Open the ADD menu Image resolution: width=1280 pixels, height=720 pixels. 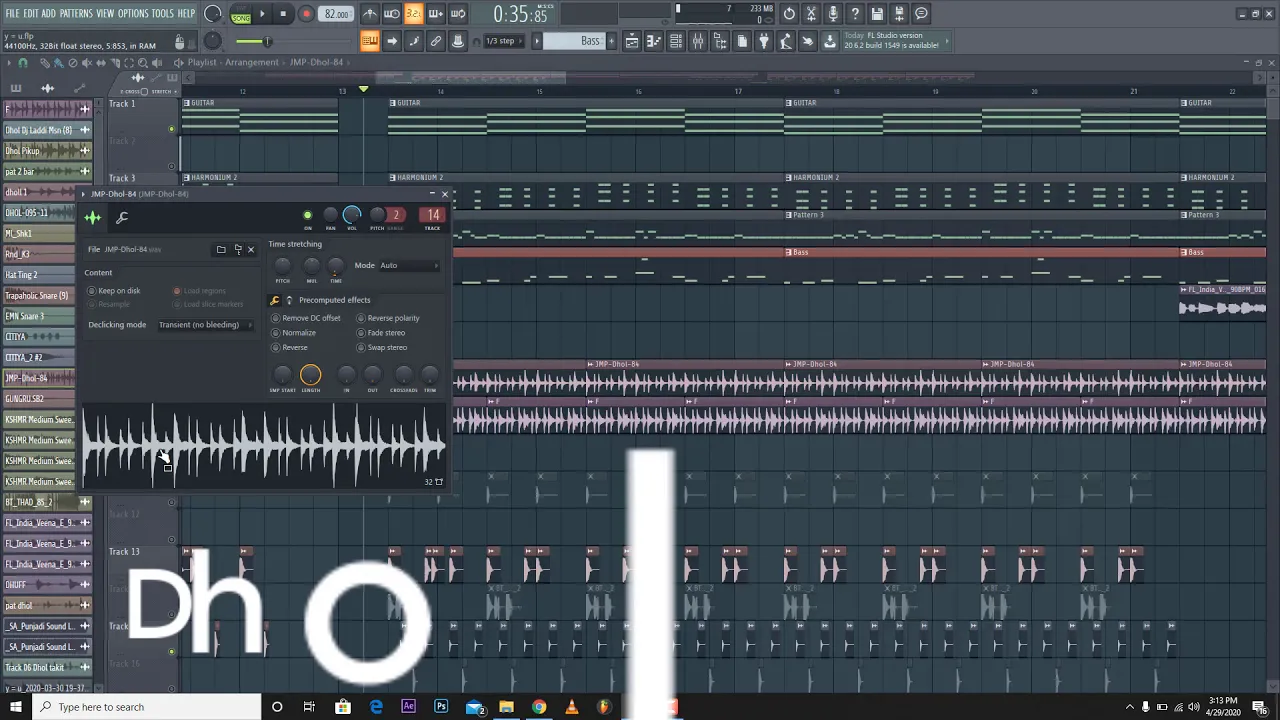coord(48,13)
